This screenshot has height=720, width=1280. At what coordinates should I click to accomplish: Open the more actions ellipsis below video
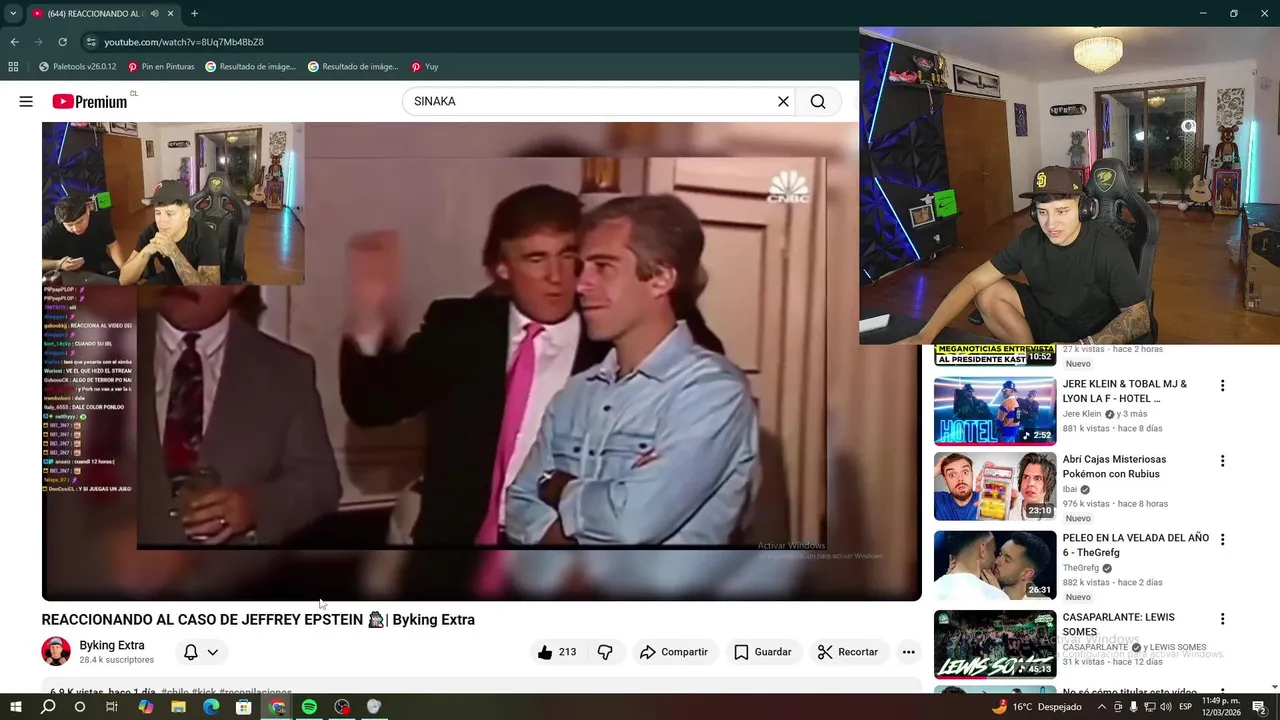pos(908,652)
